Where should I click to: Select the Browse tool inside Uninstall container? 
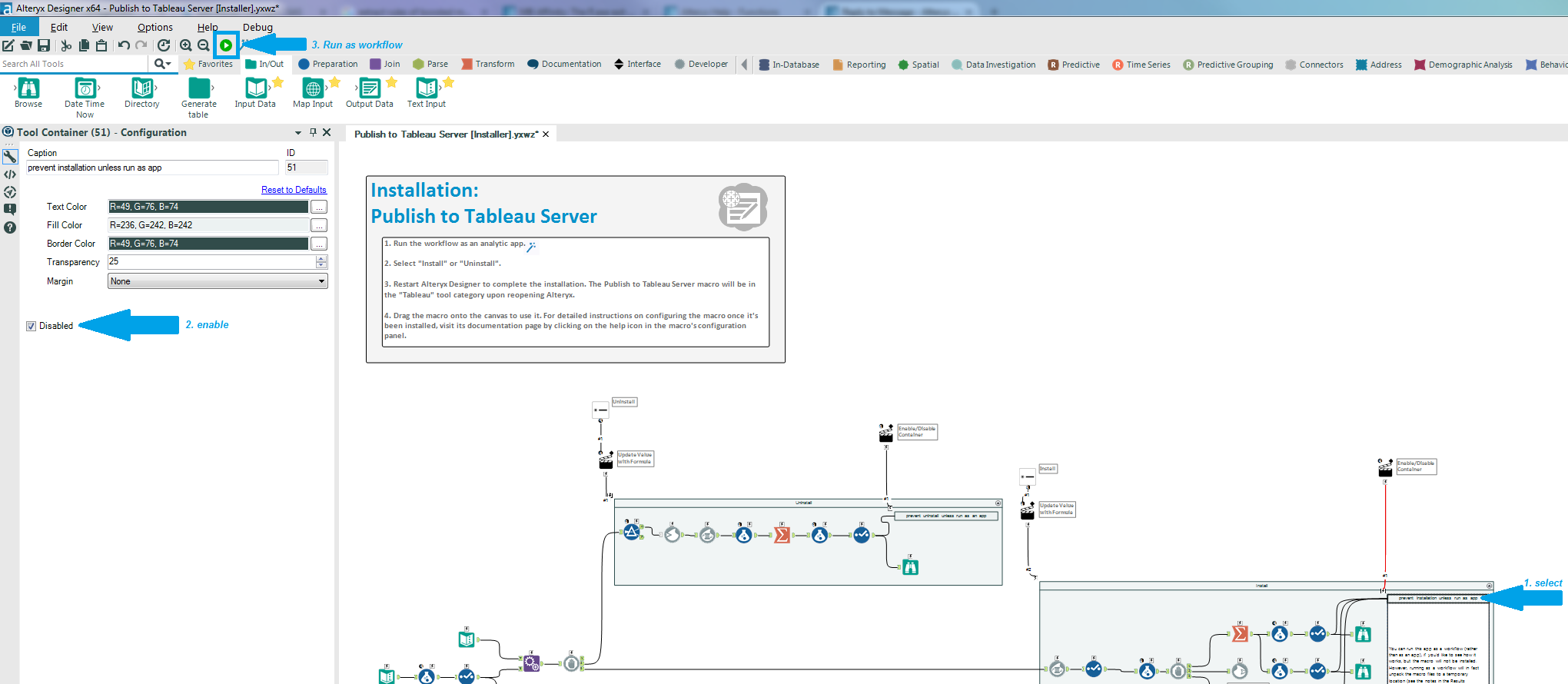tap(910, 567)
